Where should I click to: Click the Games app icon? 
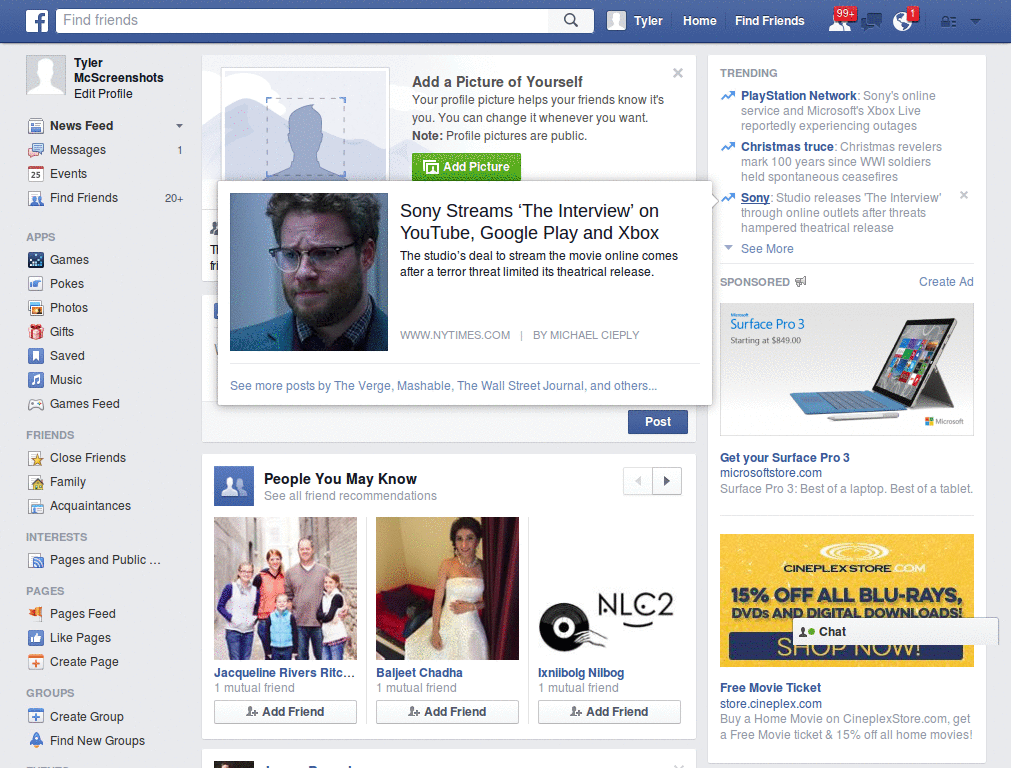pos(36,260)
